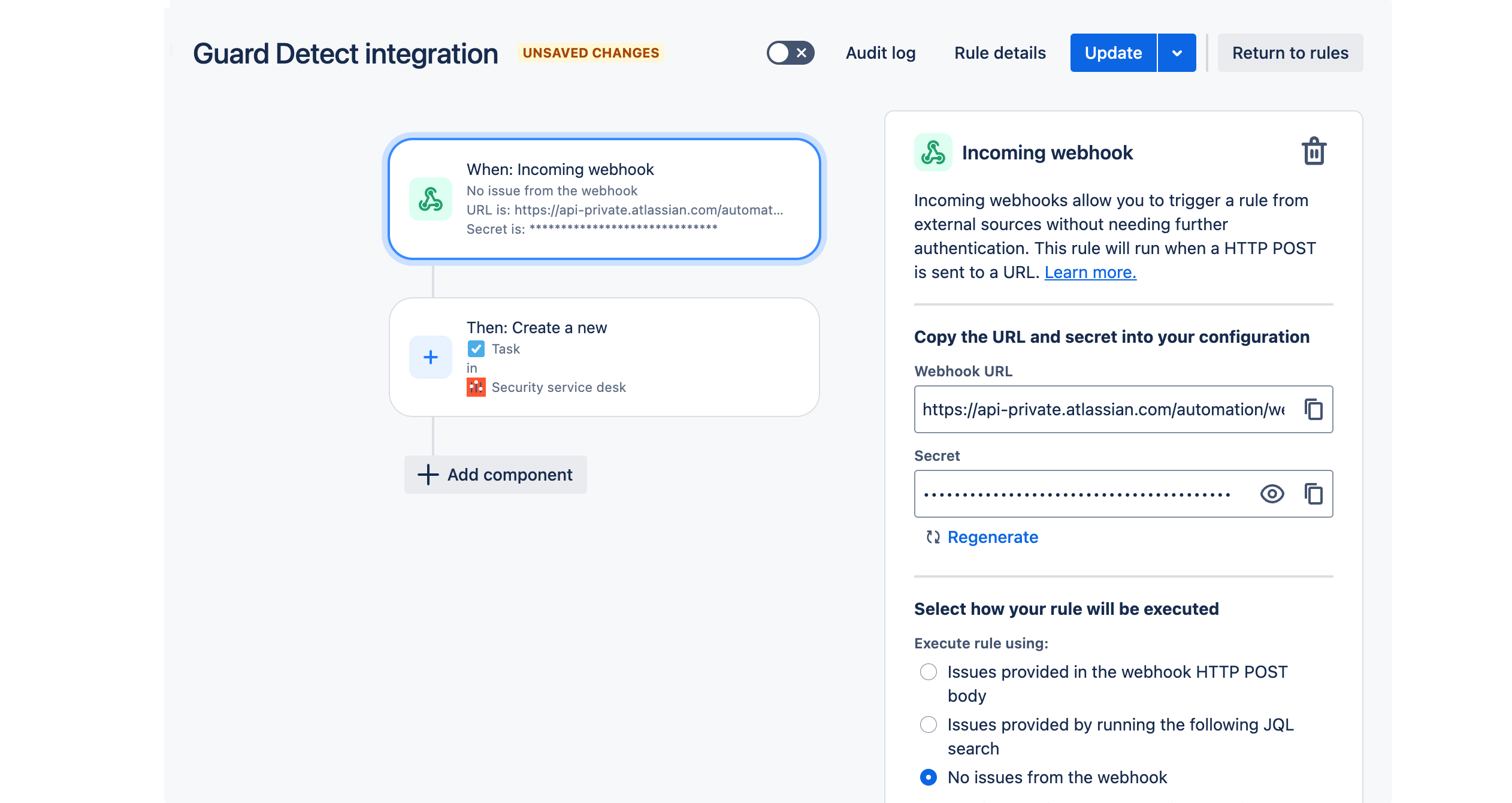The height and width of the screenshot is (803, 1512).
Task: Expand the Update dropdown arrow
Action: pos(1177,53)
